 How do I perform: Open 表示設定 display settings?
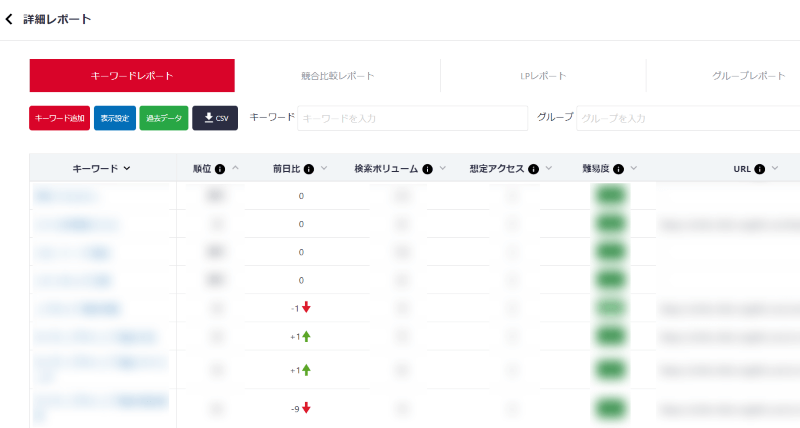click(115, 118)
